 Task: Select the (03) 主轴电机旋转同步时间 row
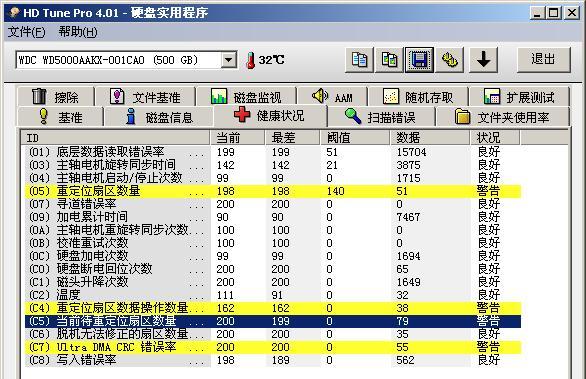273,165
